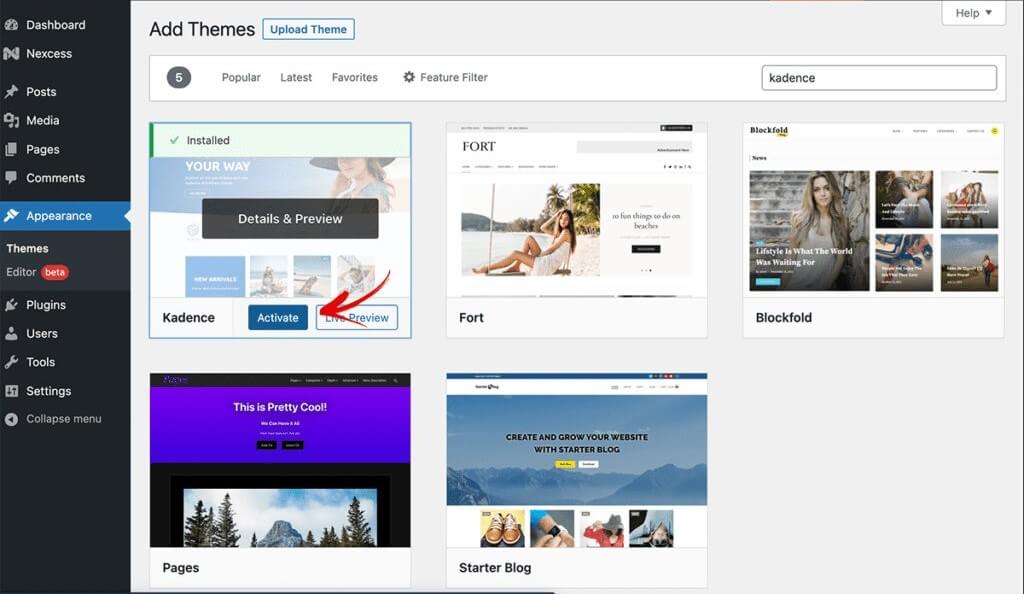Open the Help dropdown
1024x594 pixels.
pos(973,12)
